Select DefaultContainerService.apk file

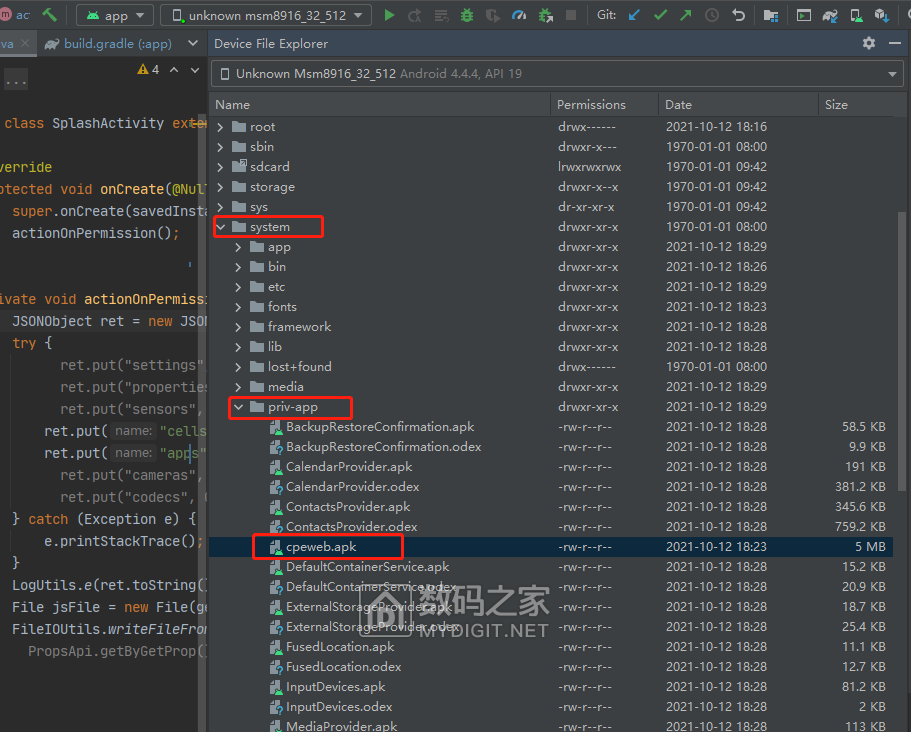[551, 567]
